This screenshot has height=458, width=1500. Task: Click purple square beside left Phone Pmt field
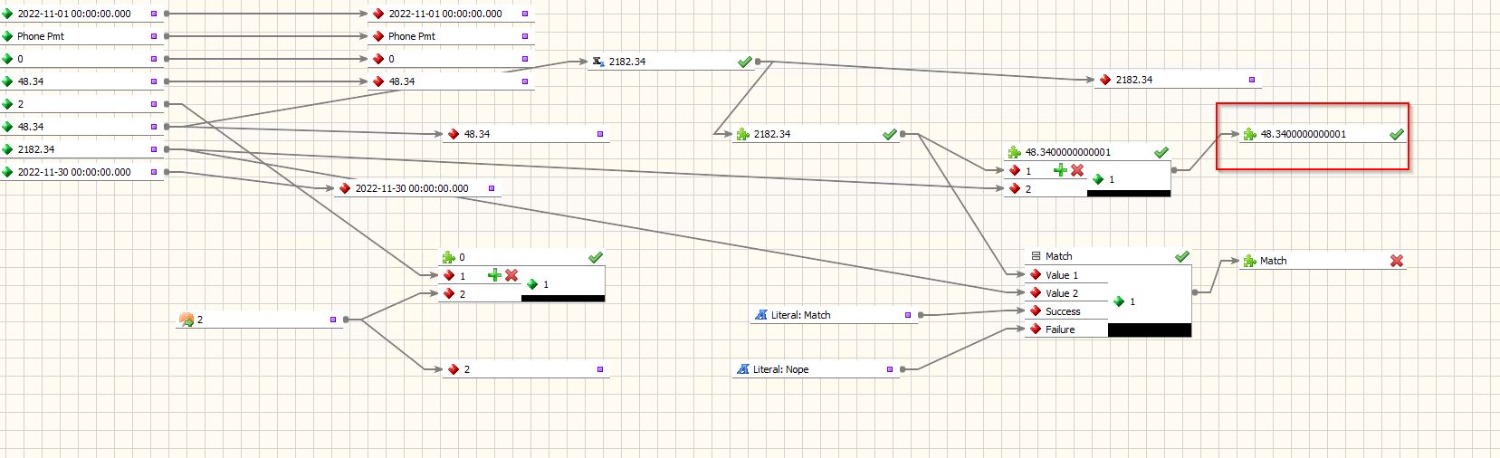click(153, 36)
